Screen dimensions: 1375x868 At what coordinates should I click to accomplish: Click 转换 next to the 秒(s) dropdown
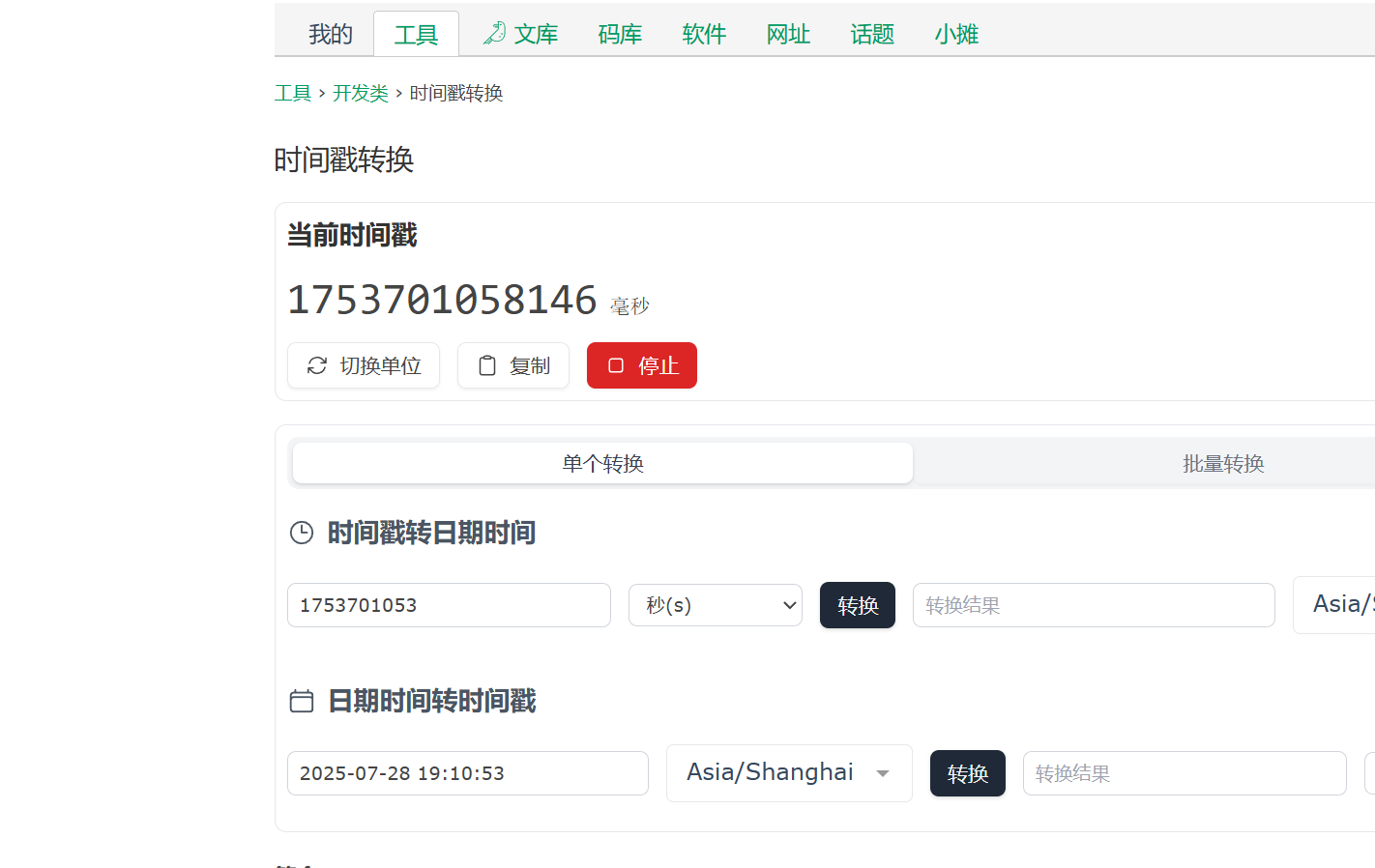point(858,605)
